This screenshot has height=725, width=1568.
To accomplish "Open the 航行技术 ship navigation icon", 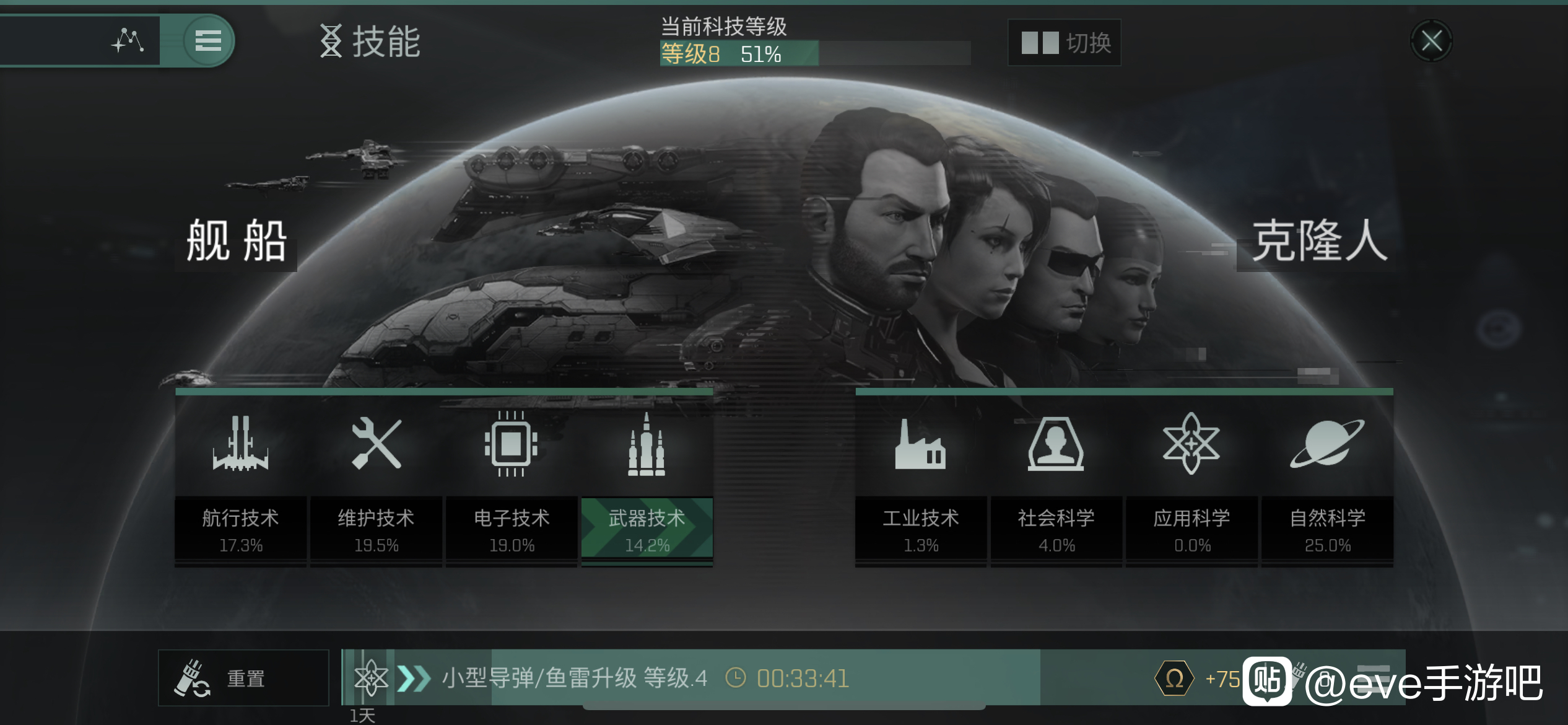I will [240, 444].
